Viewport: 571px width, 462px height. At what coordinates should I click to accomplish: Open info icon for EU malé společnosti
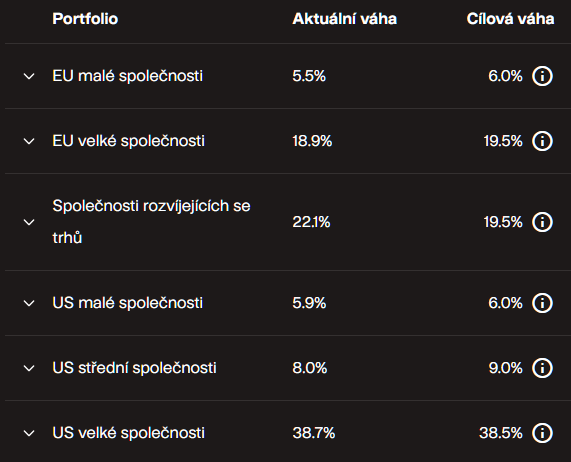click(x=542, y=76)
